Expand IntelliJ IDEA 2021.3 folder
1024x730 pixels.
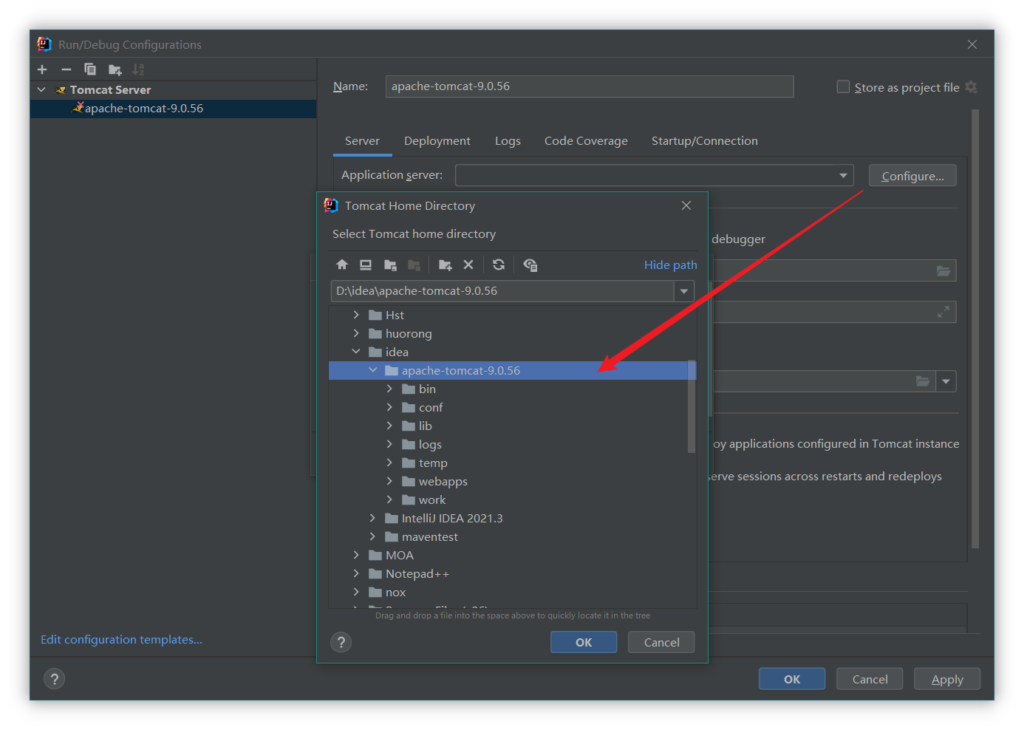click(x=373, y=518)
